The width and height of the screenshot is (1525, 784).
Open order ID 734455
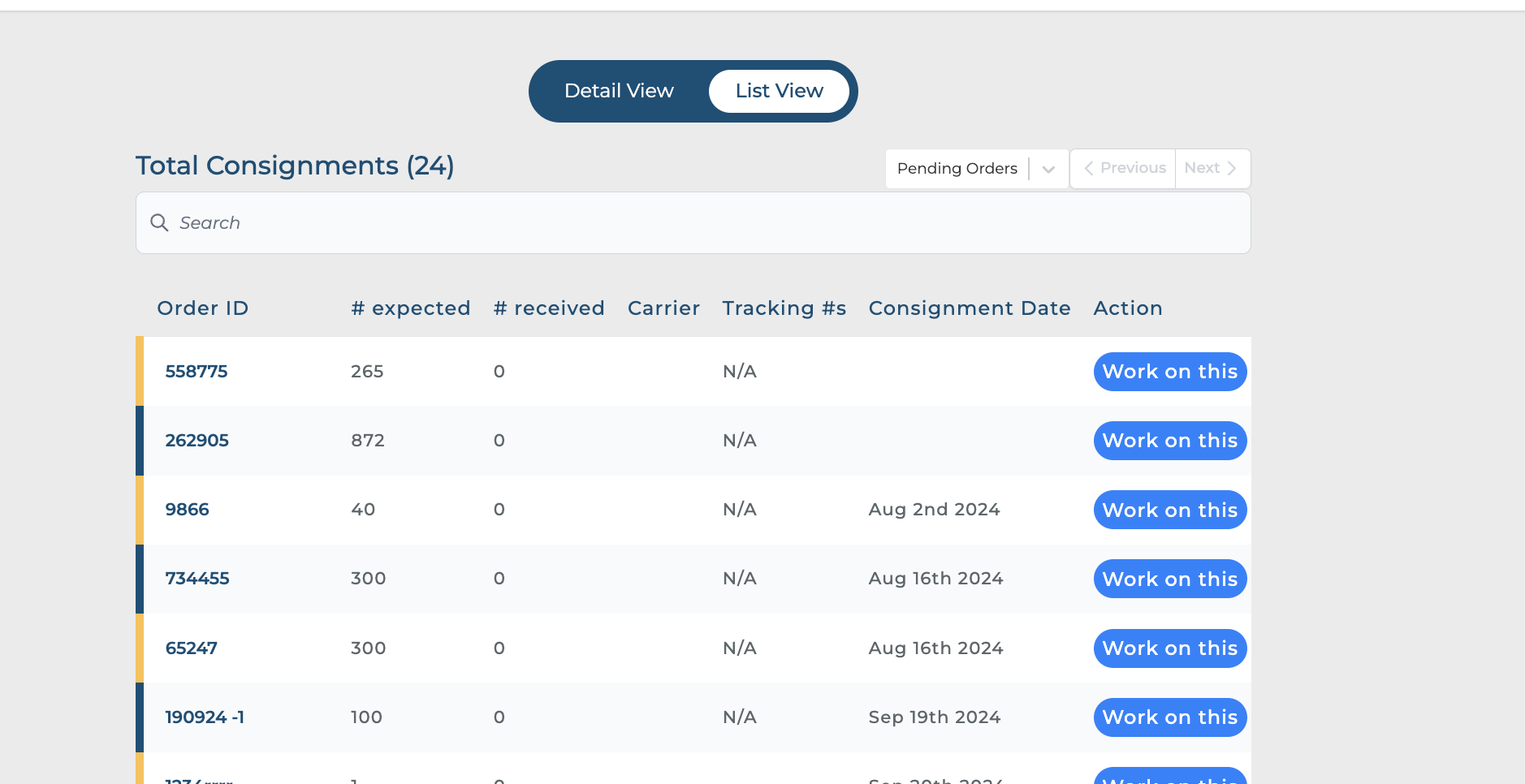coord(197,579)
